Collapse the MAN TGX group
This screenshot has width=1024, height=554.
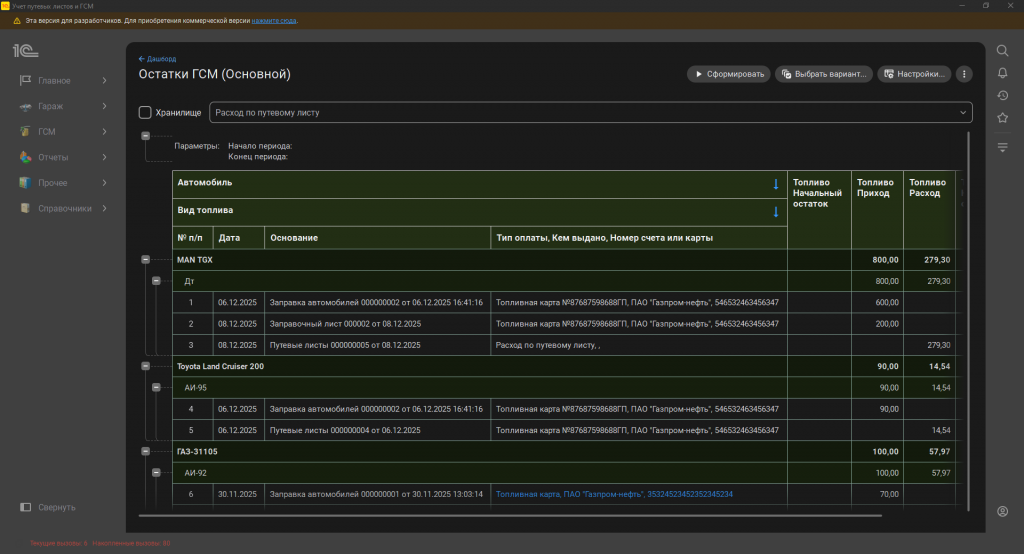145,260
